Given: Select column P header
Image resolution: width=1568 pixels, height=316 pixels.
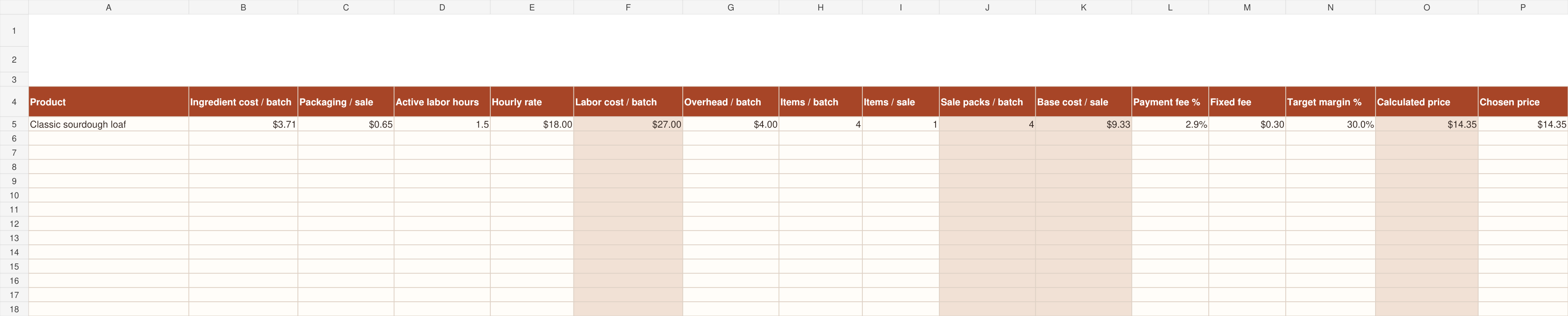Looking at the screenshot, I should [x=1522, y=7].
